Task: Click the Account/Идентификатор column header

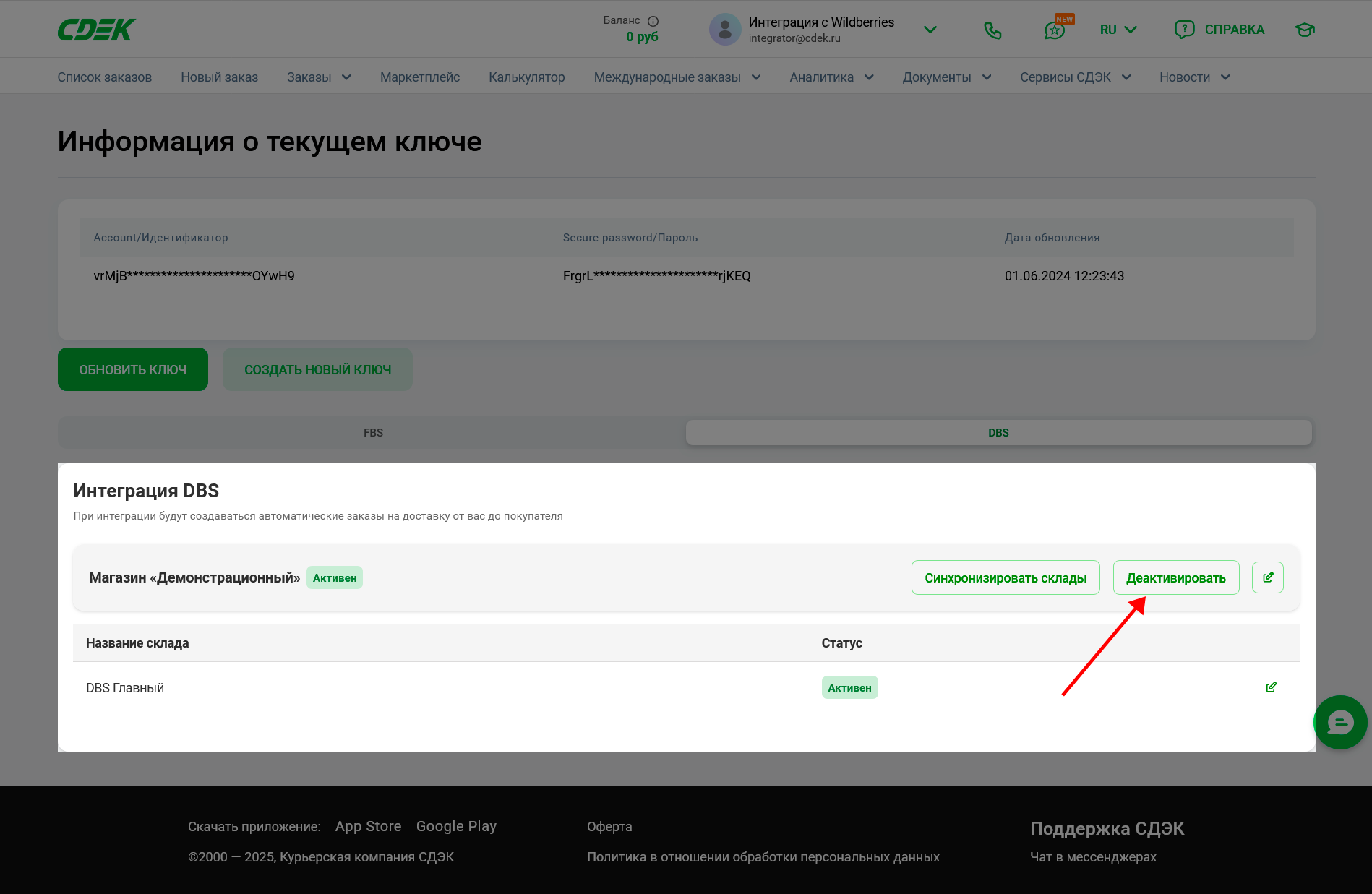Action: coord(160,238)
